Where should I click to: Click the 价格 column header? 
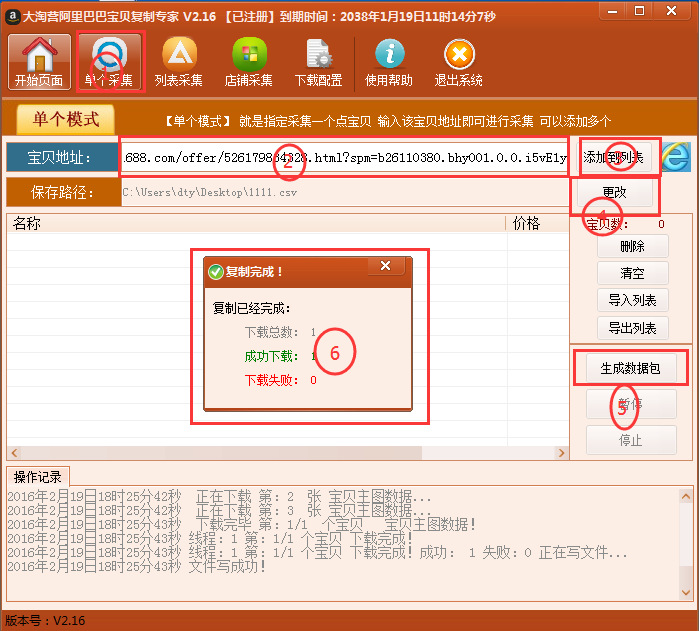(538, 223)
